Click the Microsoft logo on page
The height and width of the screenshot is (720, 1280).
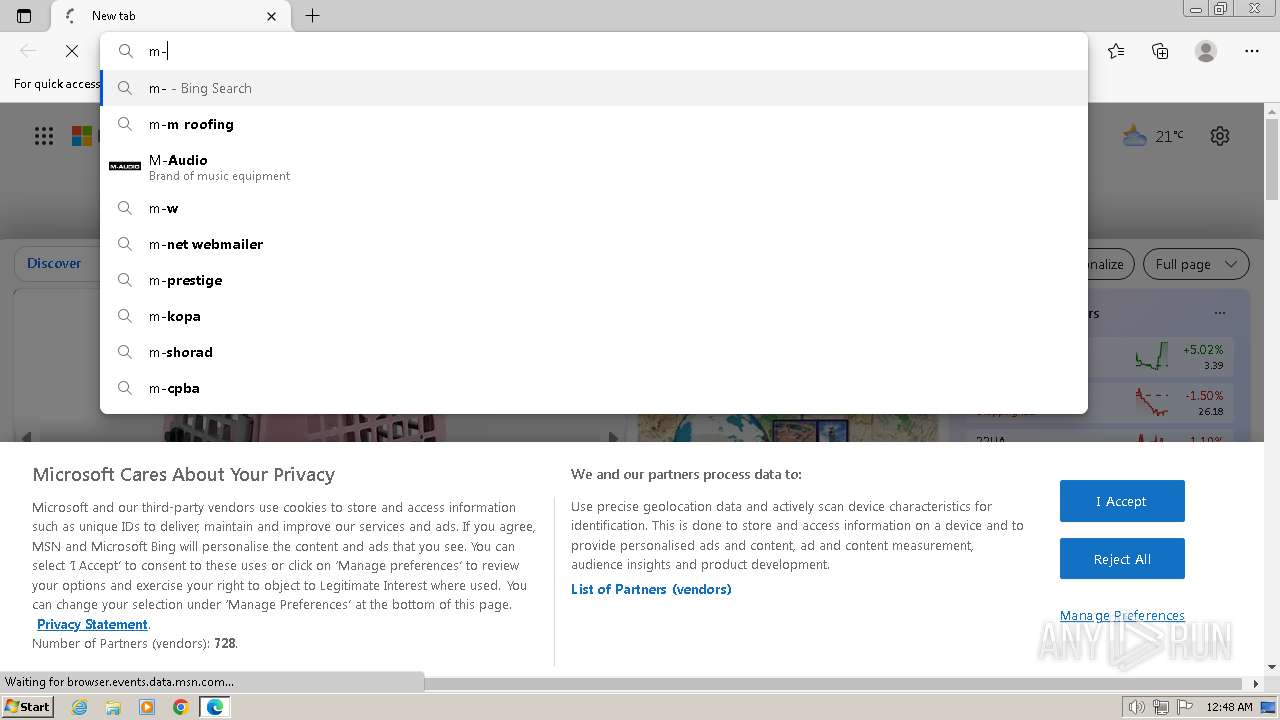(x=83, y=136)
